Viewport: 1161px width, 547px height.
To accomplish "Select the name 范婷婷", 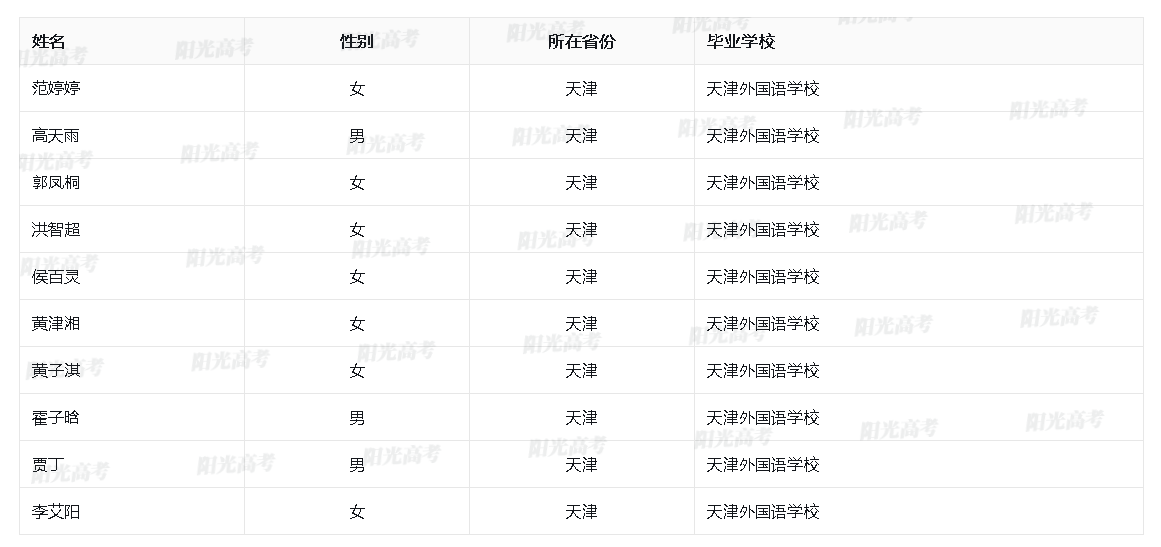I will [x=56, y=88].
